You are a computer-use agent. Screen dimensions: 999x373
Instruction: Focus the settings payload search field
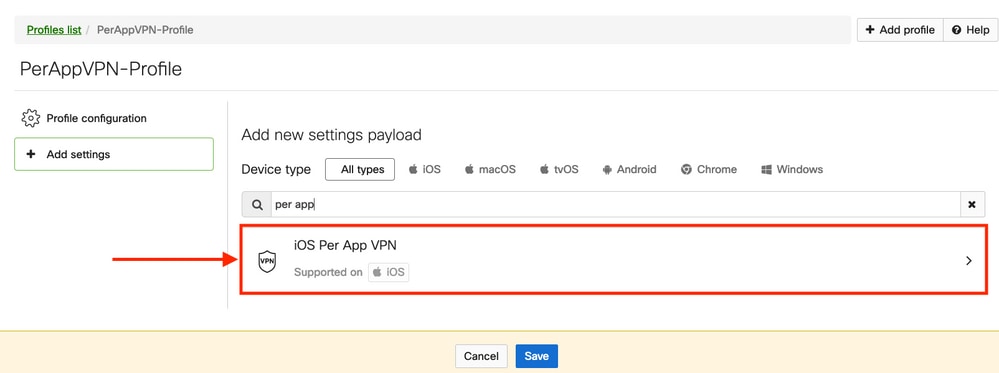[x=615, y=205]
